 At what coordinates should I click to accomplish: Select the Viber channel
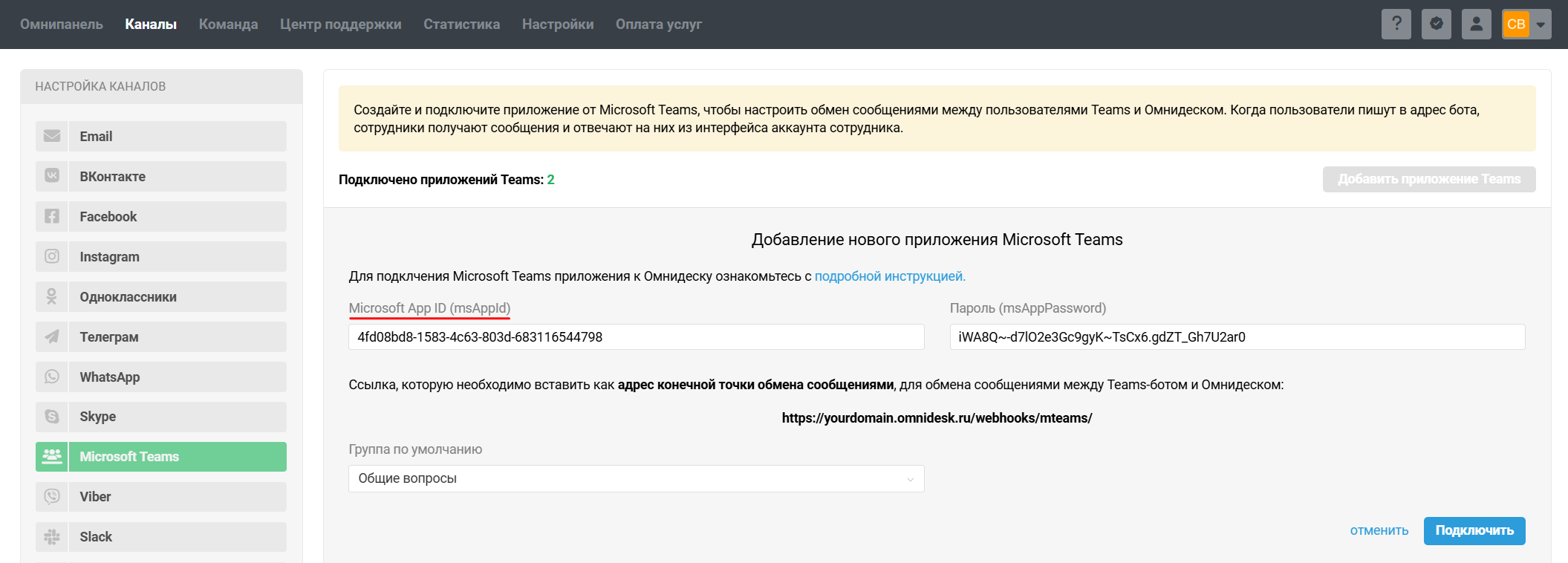161,497
